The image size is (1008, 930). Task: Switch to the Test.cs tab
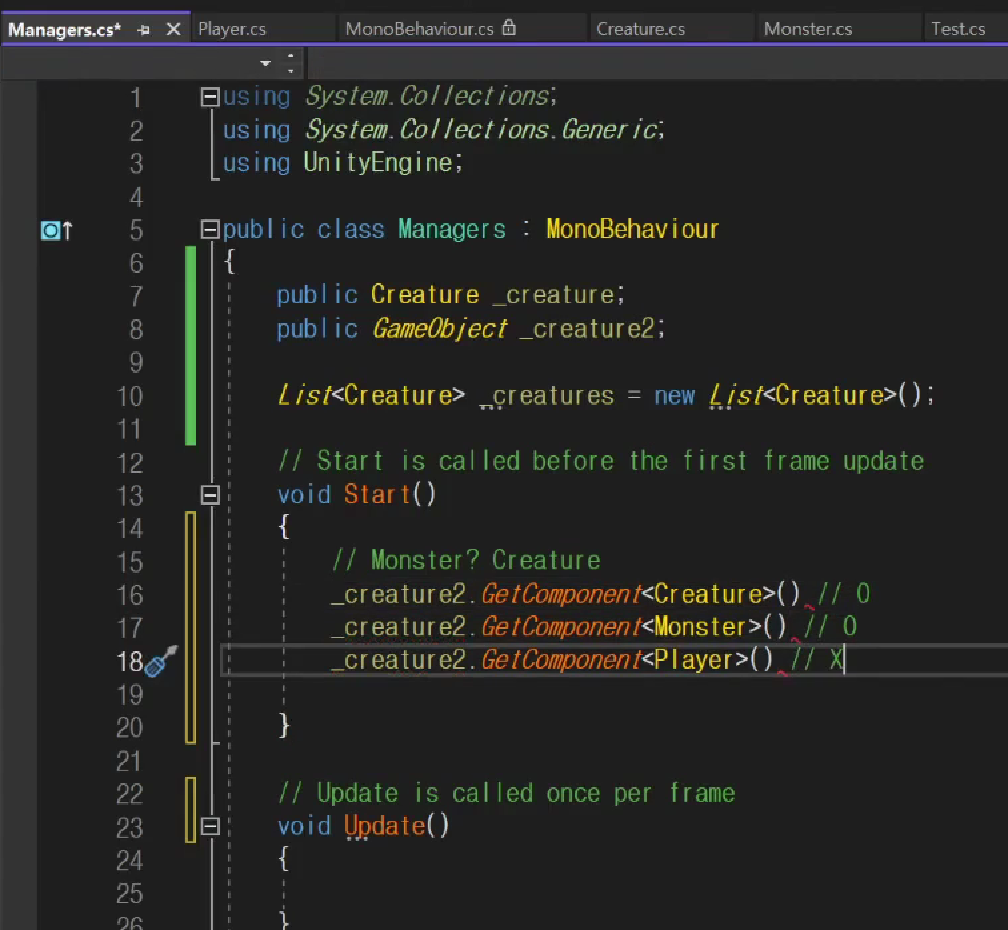point(958,29)
